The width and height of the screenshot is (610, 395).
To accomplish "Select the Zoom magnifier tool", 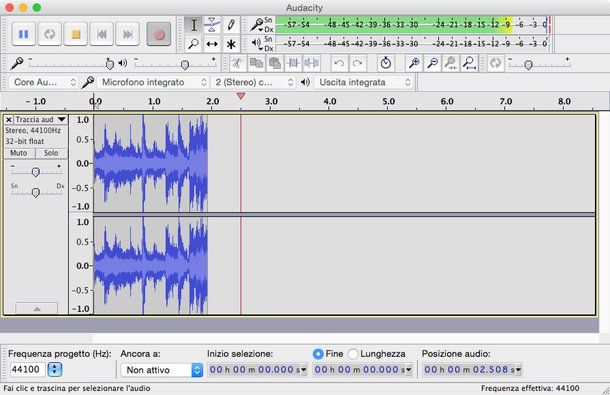I will (x=193, y=44).
